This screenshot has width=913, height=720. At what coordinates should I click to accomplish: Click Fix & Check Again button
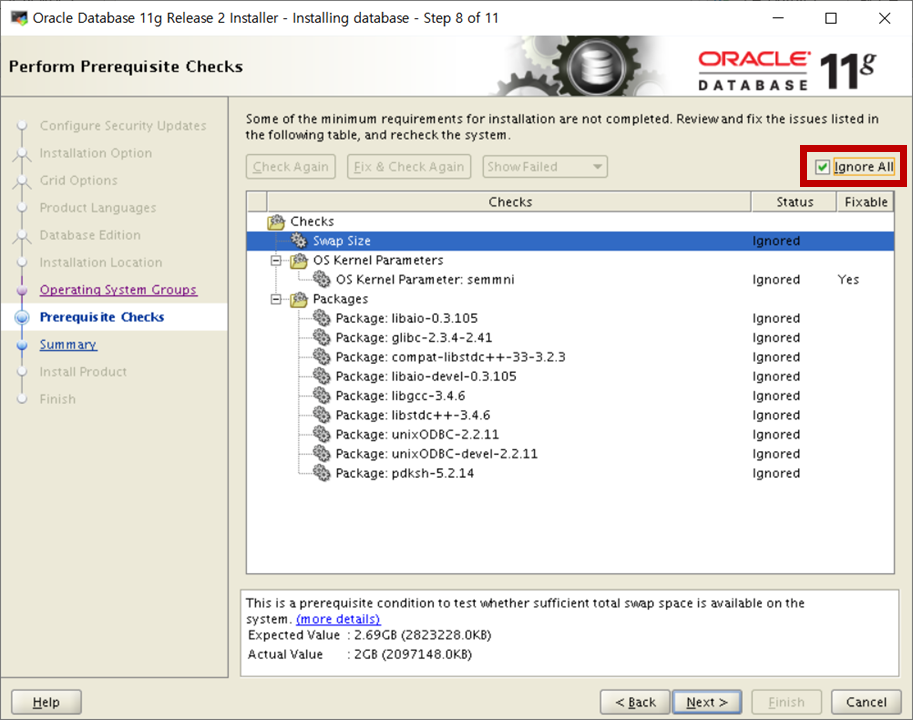[x=409, y=167]
